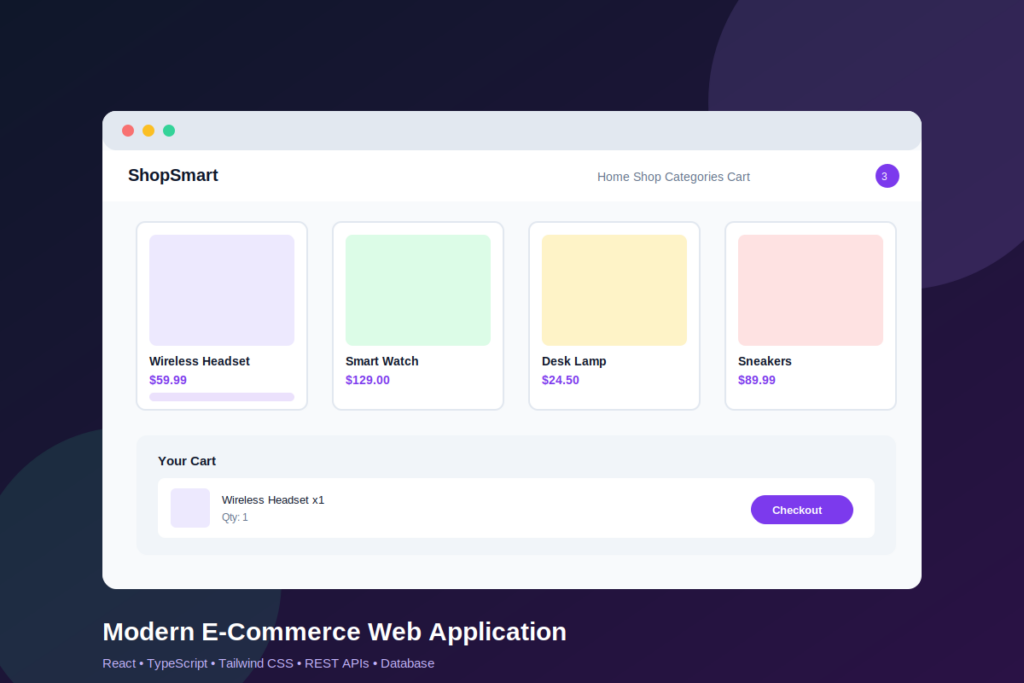The height and width of the screenshot is (683, 1024).
Task: Click the $129.00 price
Action: click(368, 380)
